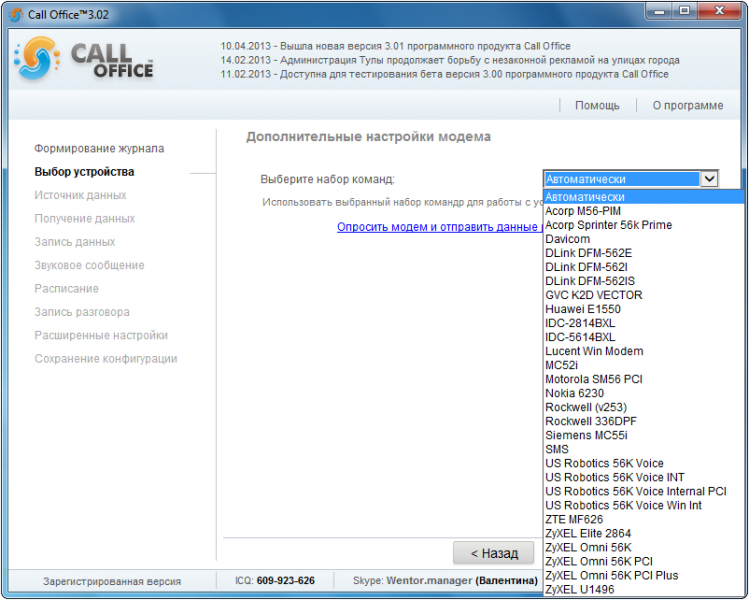Close the Call Office window
The image size is (749, 600).
(x=719, y=11)
